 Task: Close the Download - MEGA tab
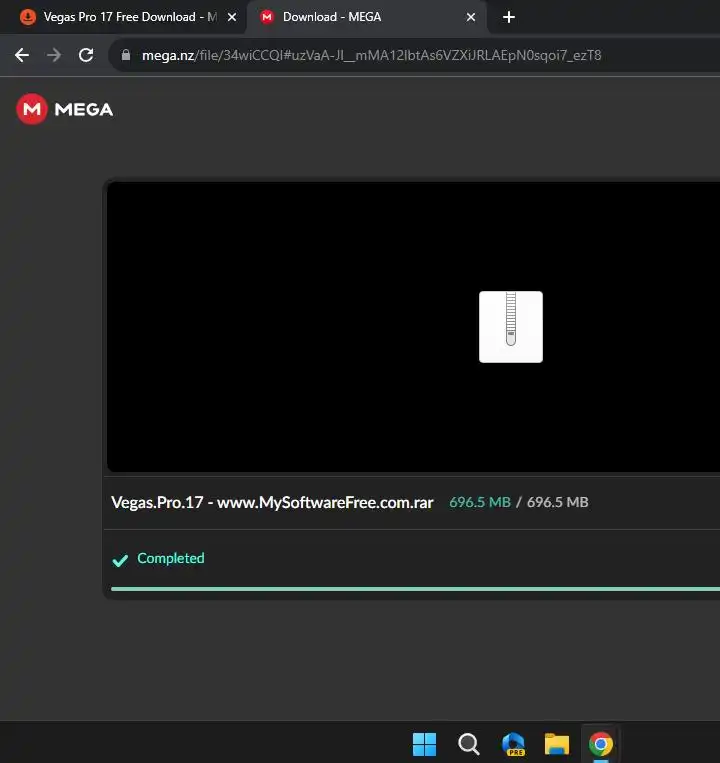[x=470, y=18]
